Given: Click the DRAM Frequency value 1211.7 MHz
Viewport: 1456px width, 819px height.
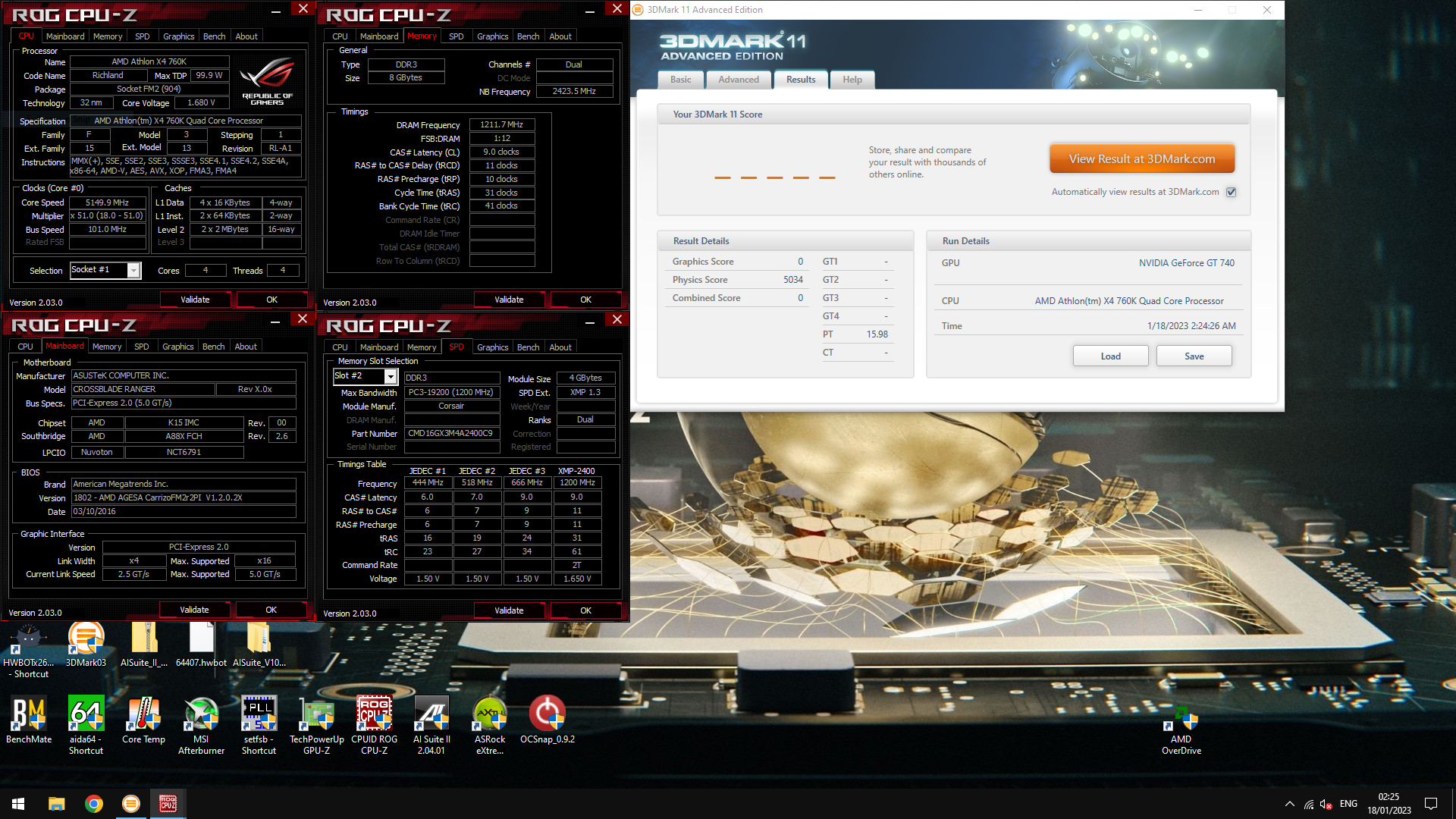Looking at the screenshot, I should (x=502, y=124).
